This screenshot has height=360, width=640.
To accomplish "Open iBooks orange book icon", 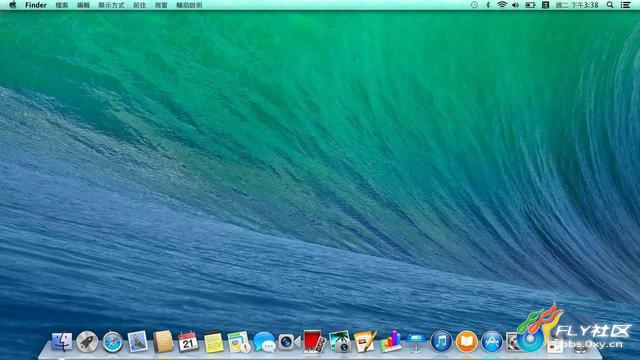I will coord(467,342).
